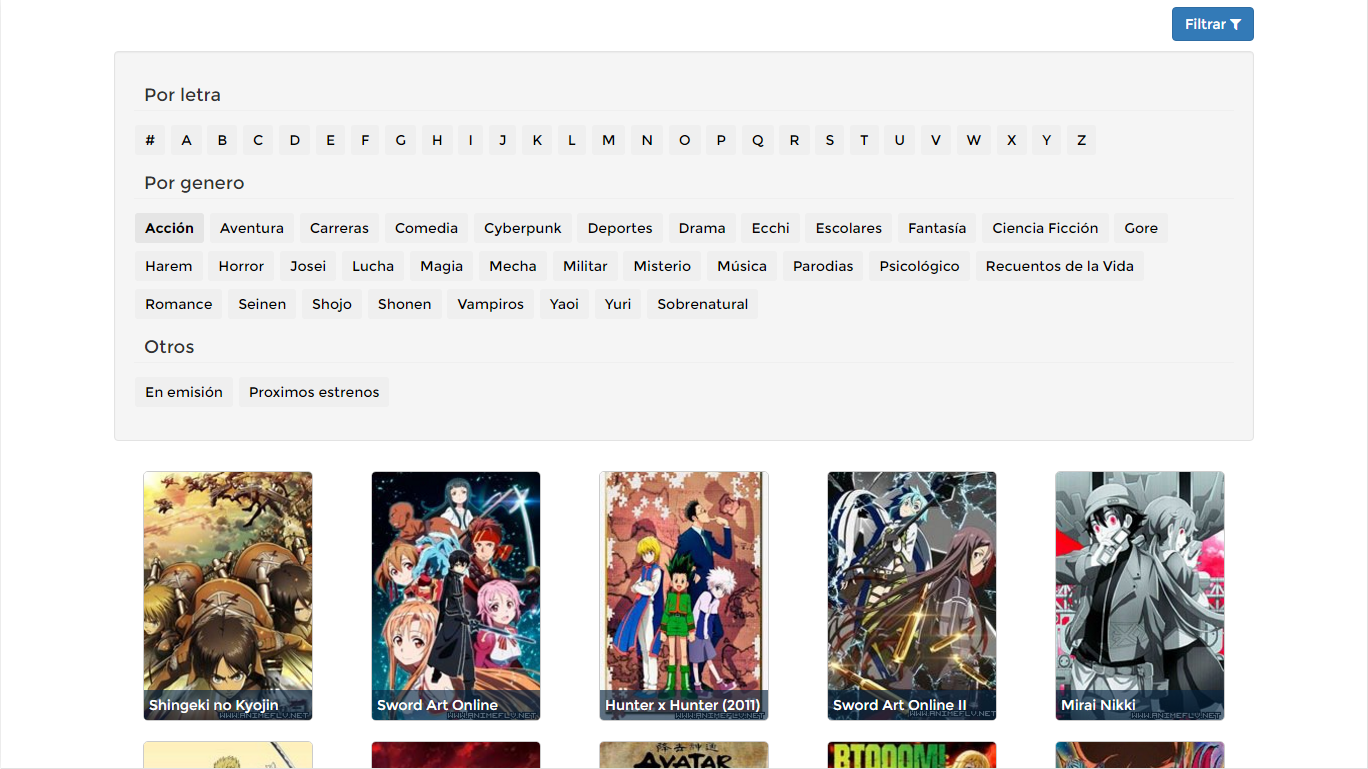Select Recuentos de la Vida genre
The width and height of the screenshot is (1368, 769).
pos(1060,266)
